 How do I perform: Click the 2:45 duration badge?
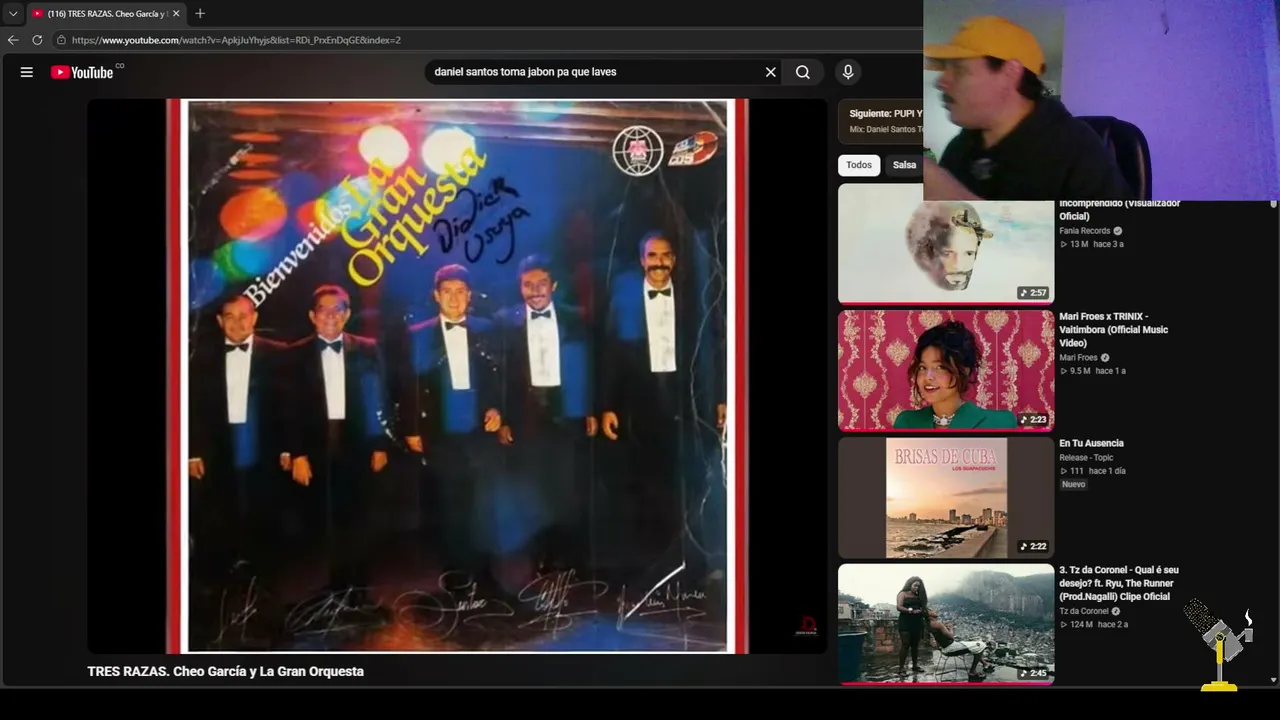(x=1034, y=674)
